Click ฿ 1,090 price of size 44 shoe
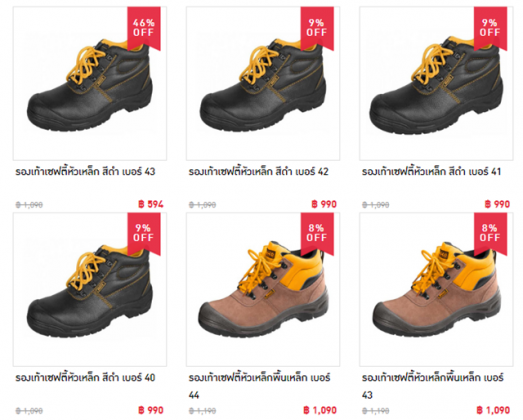 point(320,410)
